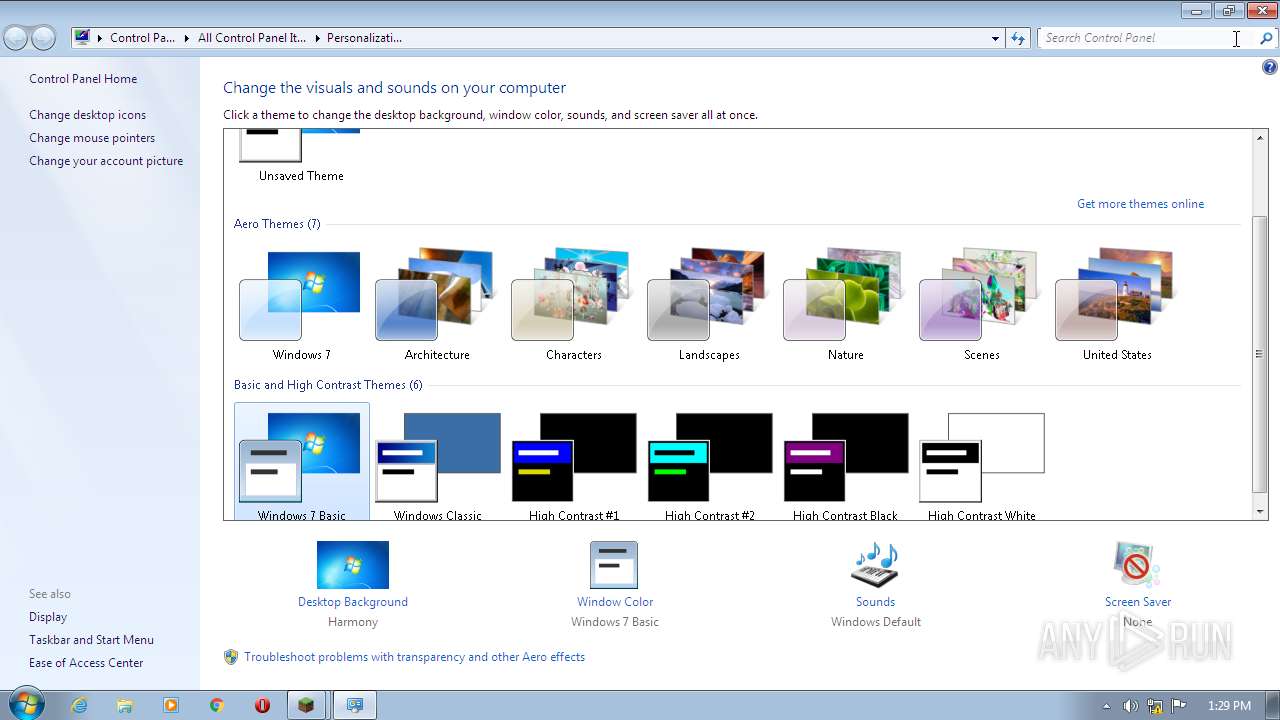Show hidden tray icons arrow

point(1106,706)
